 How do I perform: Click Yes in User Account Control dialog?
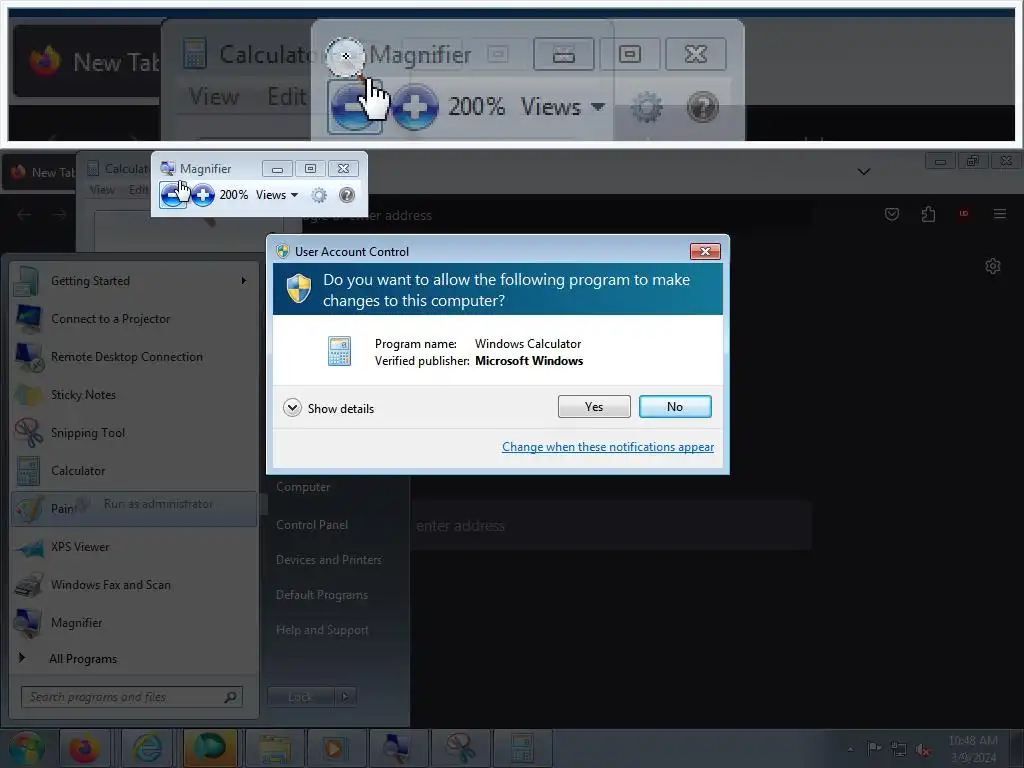(x=594, y=406)
